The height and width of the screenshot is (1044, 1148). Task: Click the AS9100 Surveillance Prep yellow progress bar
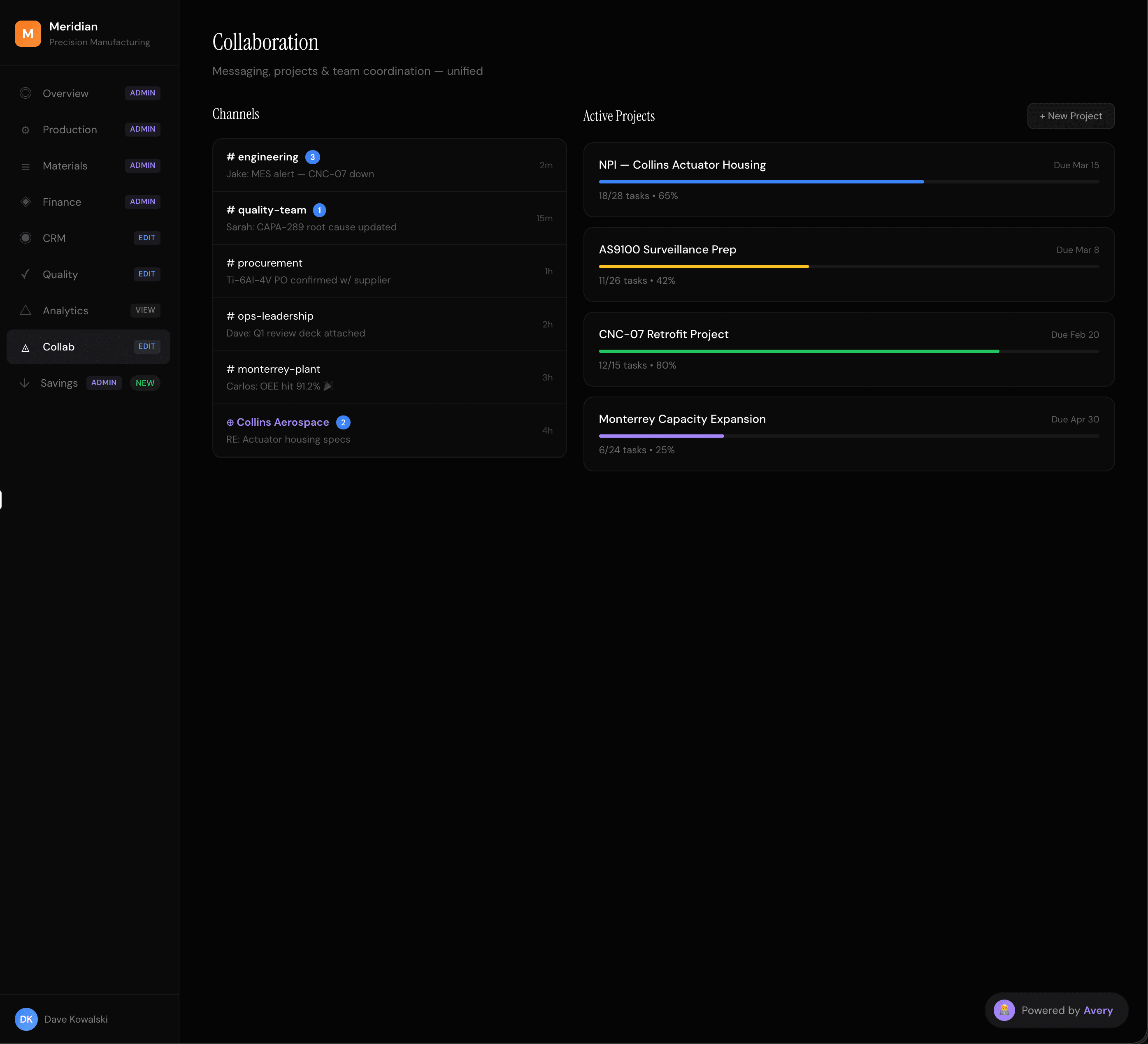point(703,267)
